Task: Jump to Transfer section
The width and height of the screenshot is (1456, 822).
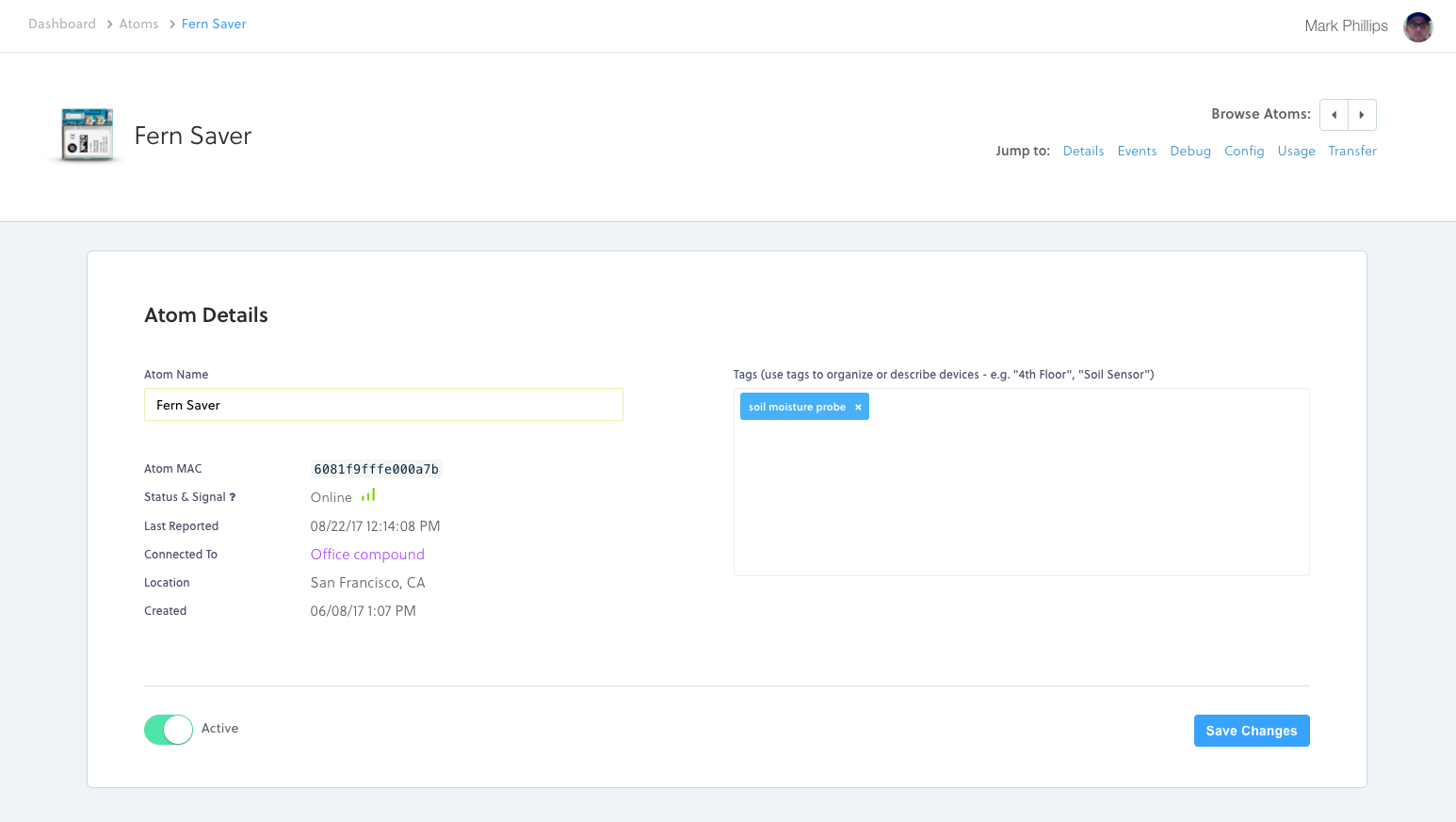Action: pyautogui.click(x=1352, y=151)
